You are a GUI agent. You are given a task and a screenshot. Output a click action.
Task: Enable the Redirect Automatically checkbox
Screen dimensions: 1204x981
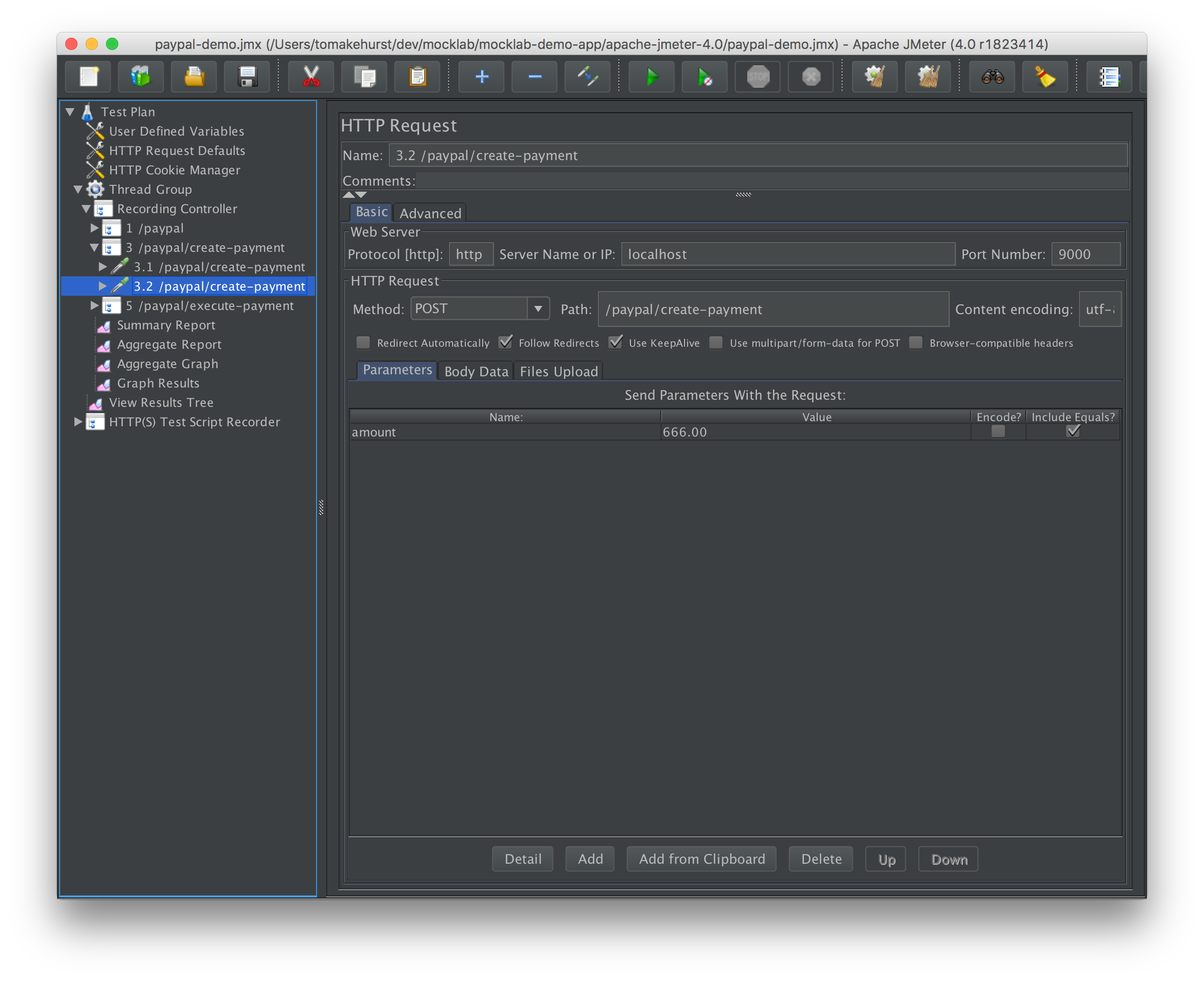coord(363,343)
